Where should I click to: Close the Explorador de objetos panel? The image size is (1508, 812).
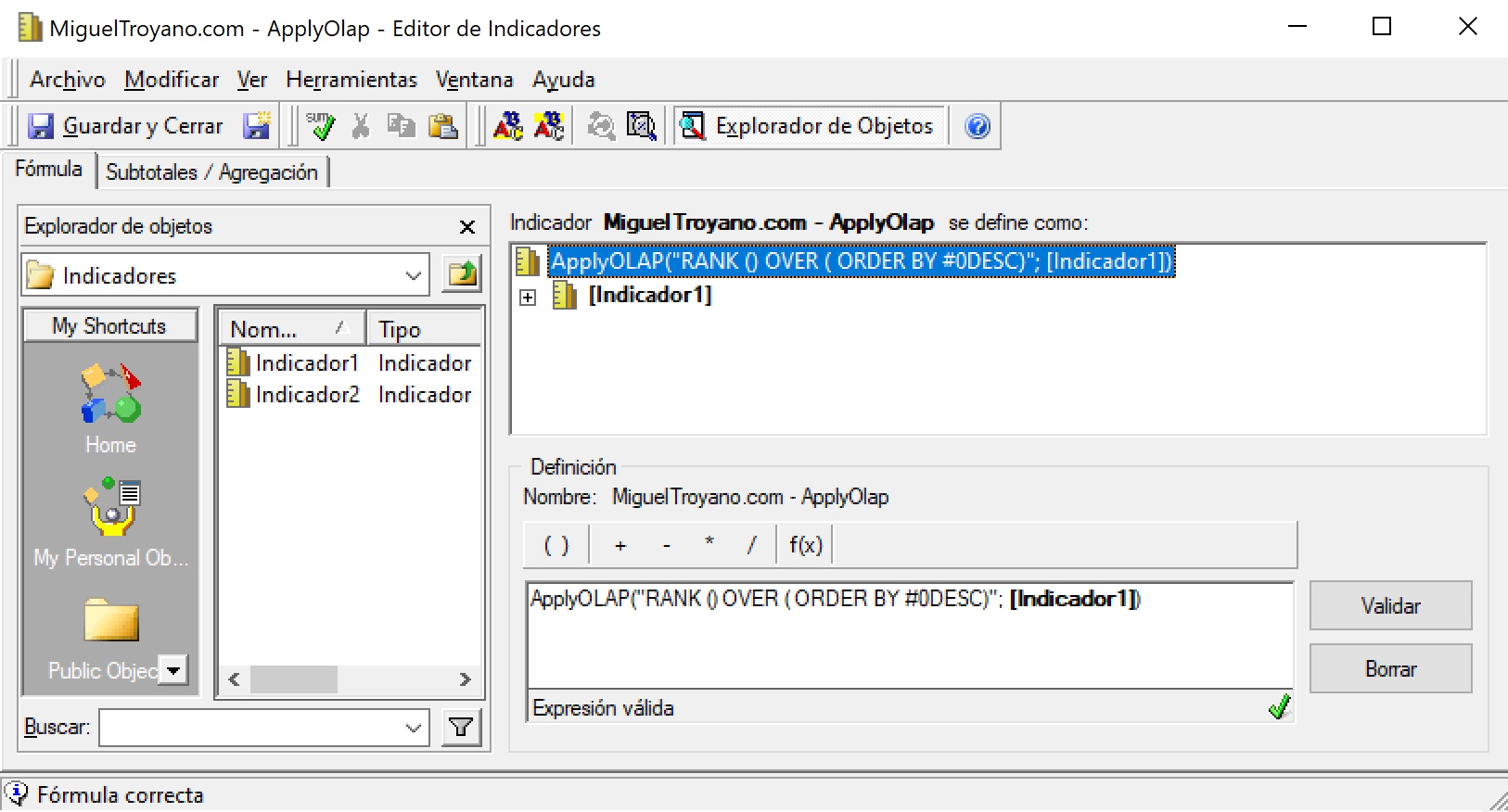click(x=467, y=227)
